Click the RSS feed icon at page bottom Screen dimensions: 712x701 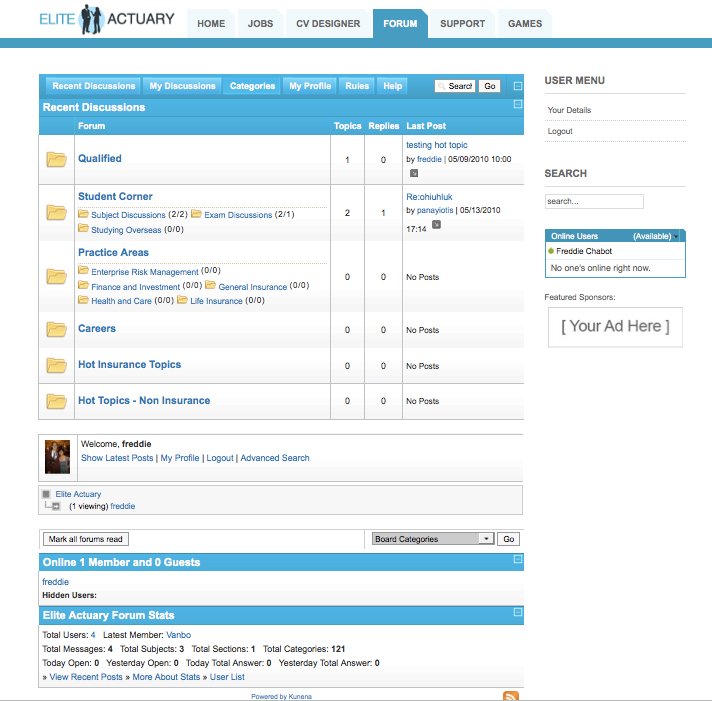[x=510, y=696]
